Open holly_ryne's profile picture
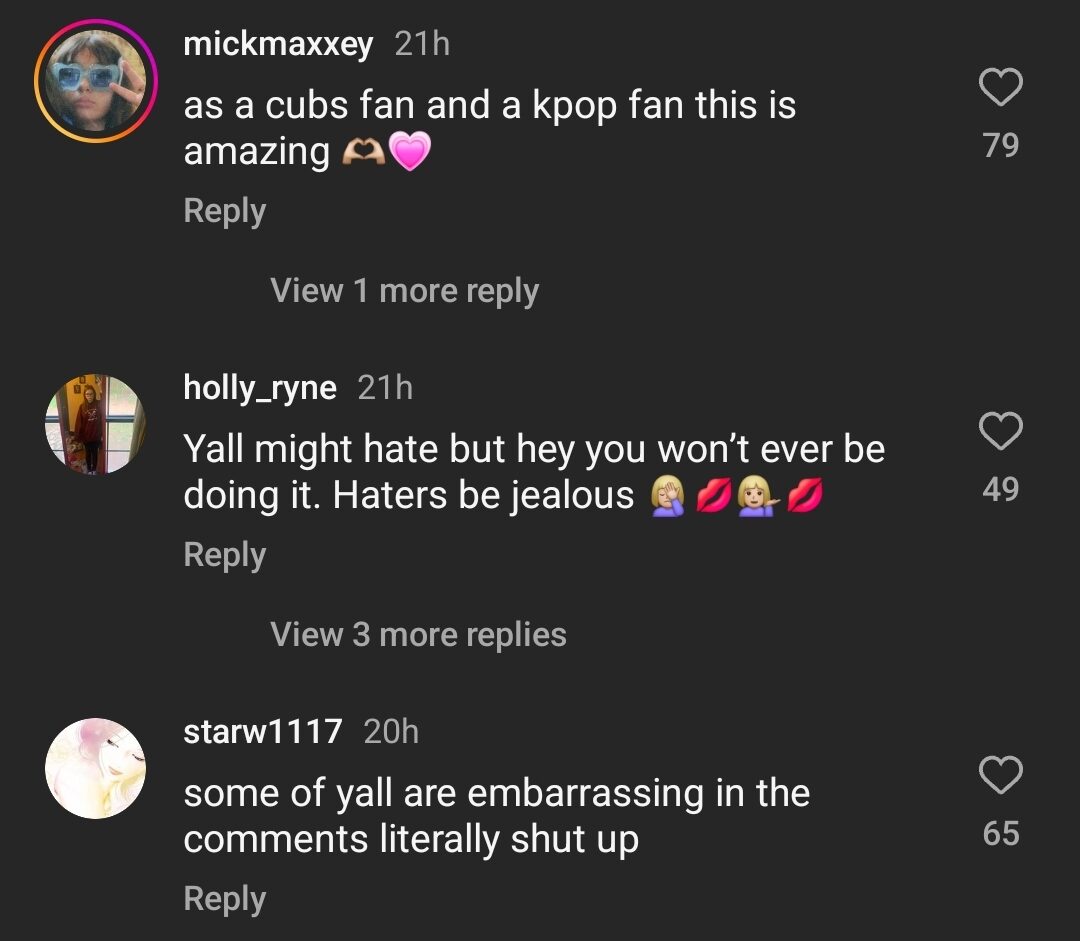 point(96,424)
